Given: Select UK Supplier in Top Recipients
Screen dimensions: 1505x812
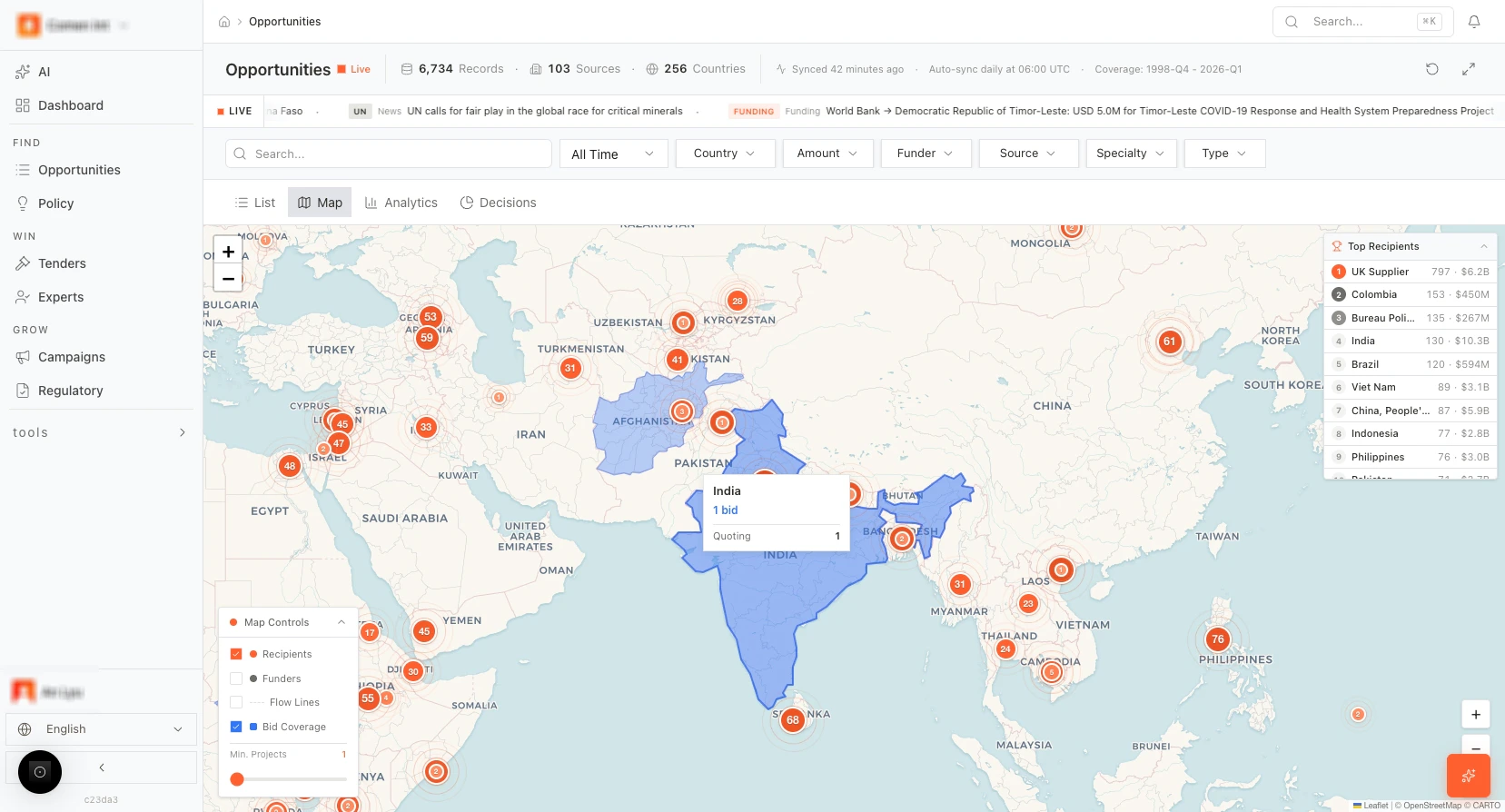Looking at the screenshot, I should pos(1411,272).
